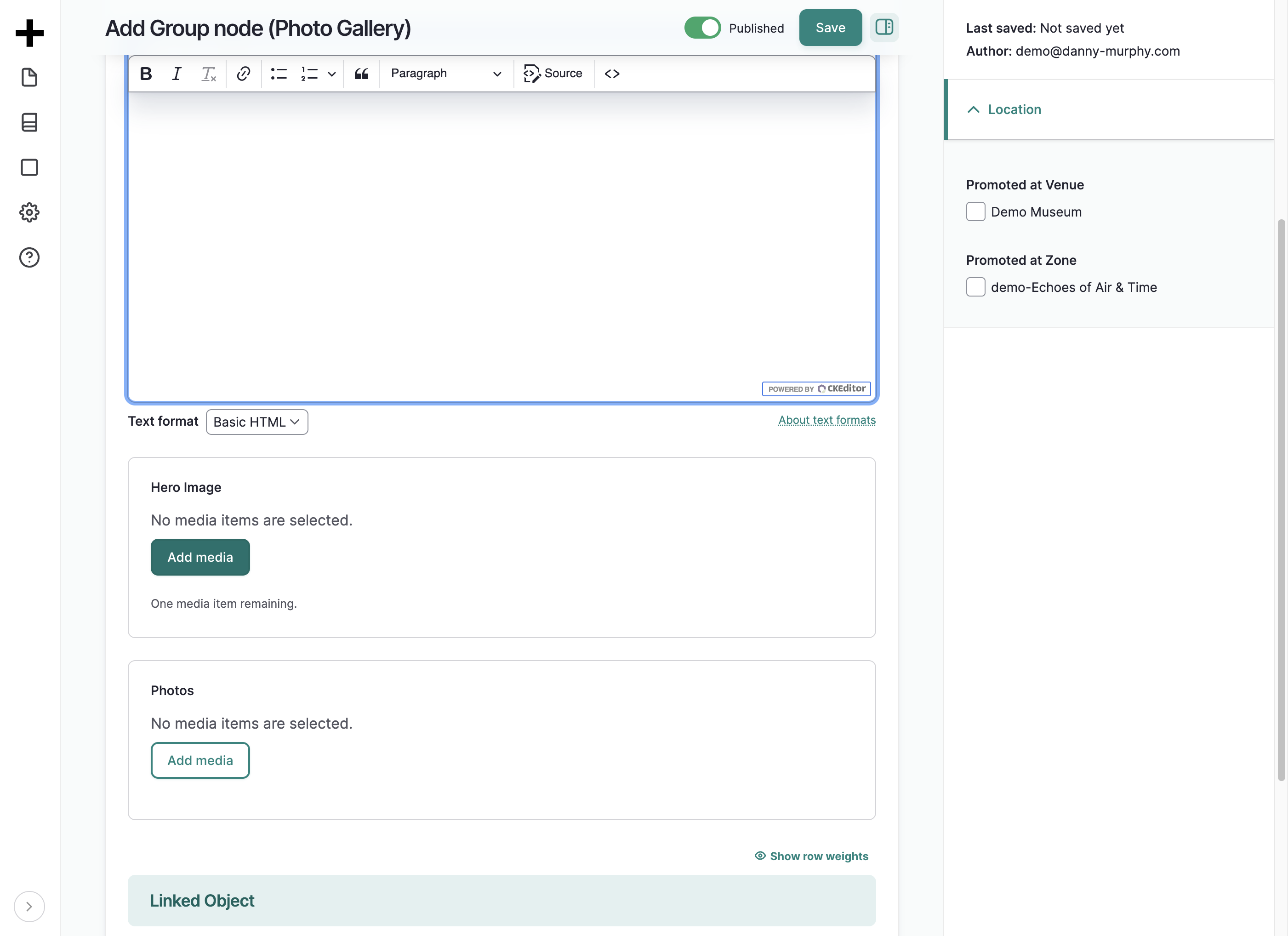Image resolution: width=1288 pixels, height=936 pixels.
Task: Click the Linked Object section header
Action: click(x=502, y=901)
